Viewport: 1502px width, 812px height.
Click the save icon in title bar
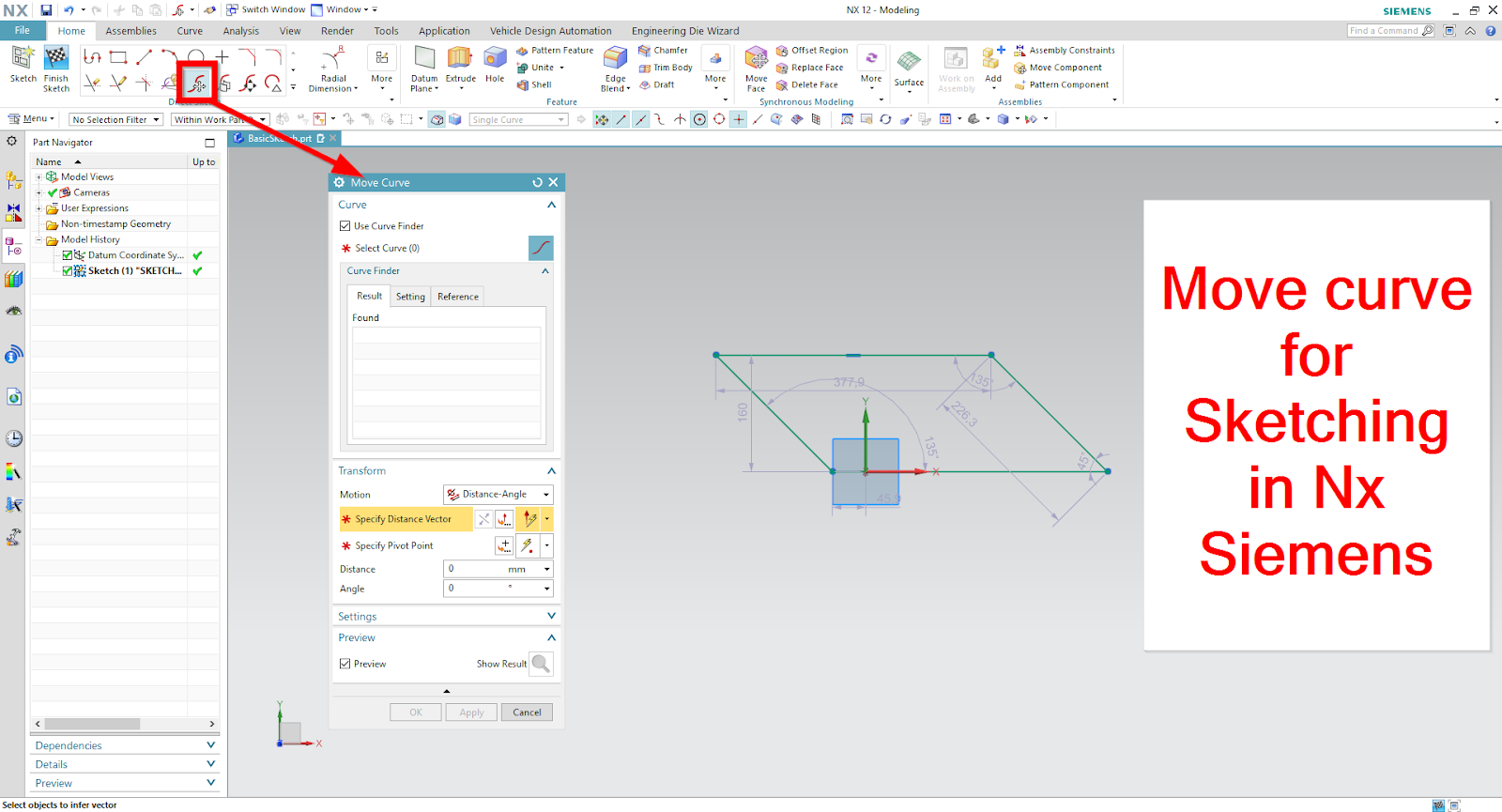click(46, 10)
